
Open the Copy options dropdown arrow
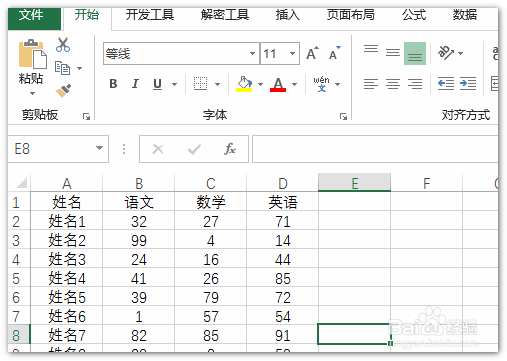point(79,69)
